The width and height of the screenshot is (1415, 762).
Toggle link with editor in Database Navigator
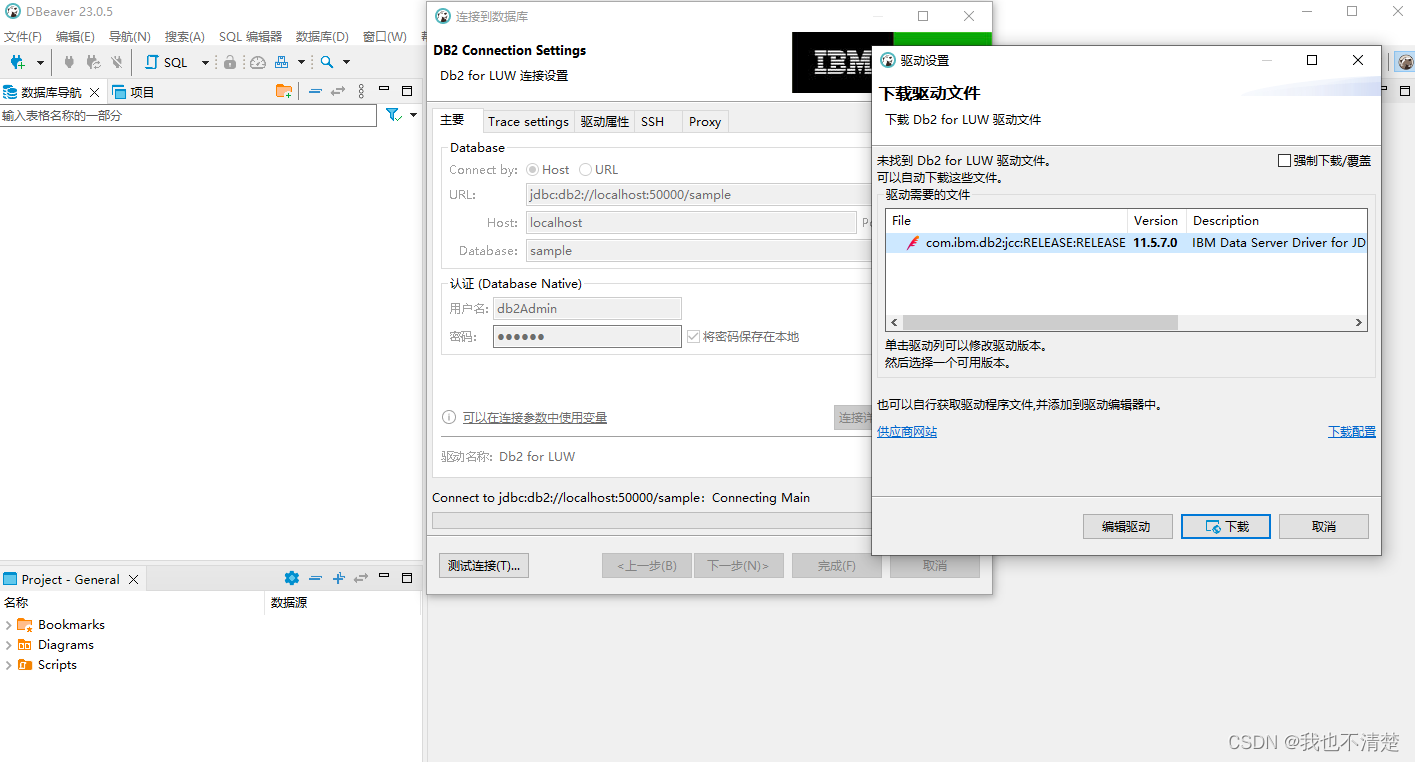point(338,91)
